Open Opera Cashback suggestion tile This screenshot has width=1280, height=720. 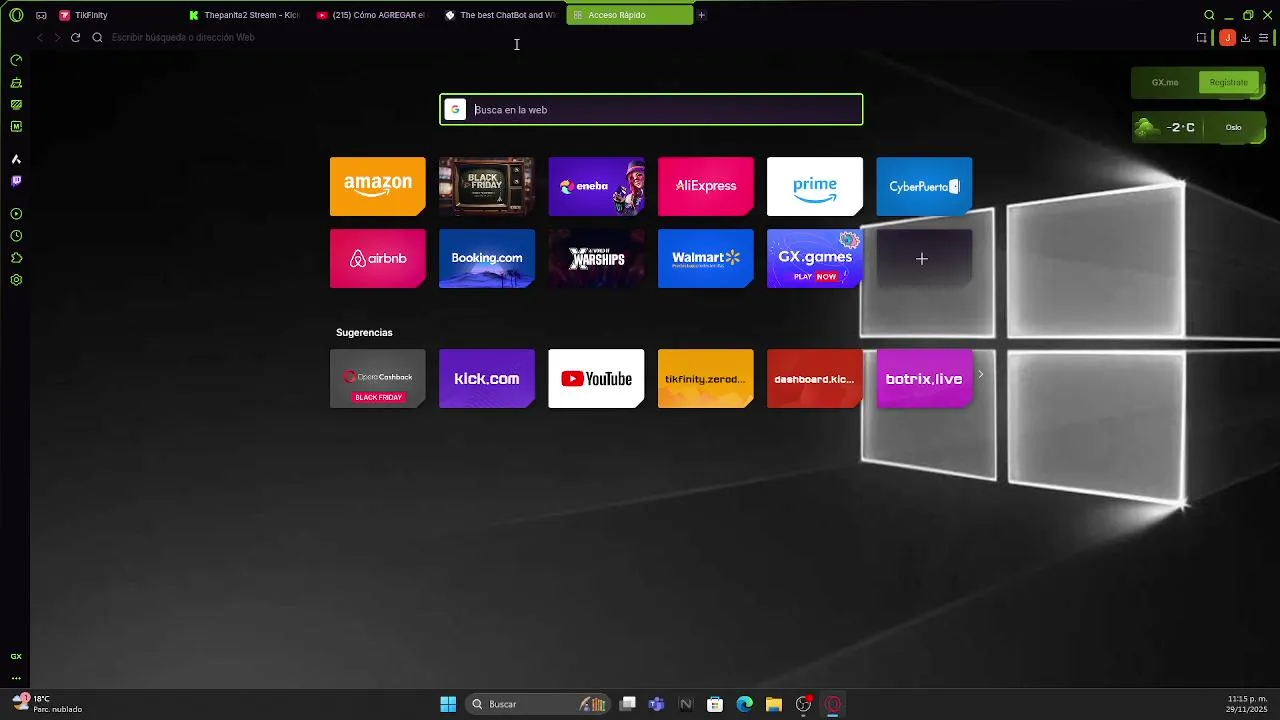[378, 378]
